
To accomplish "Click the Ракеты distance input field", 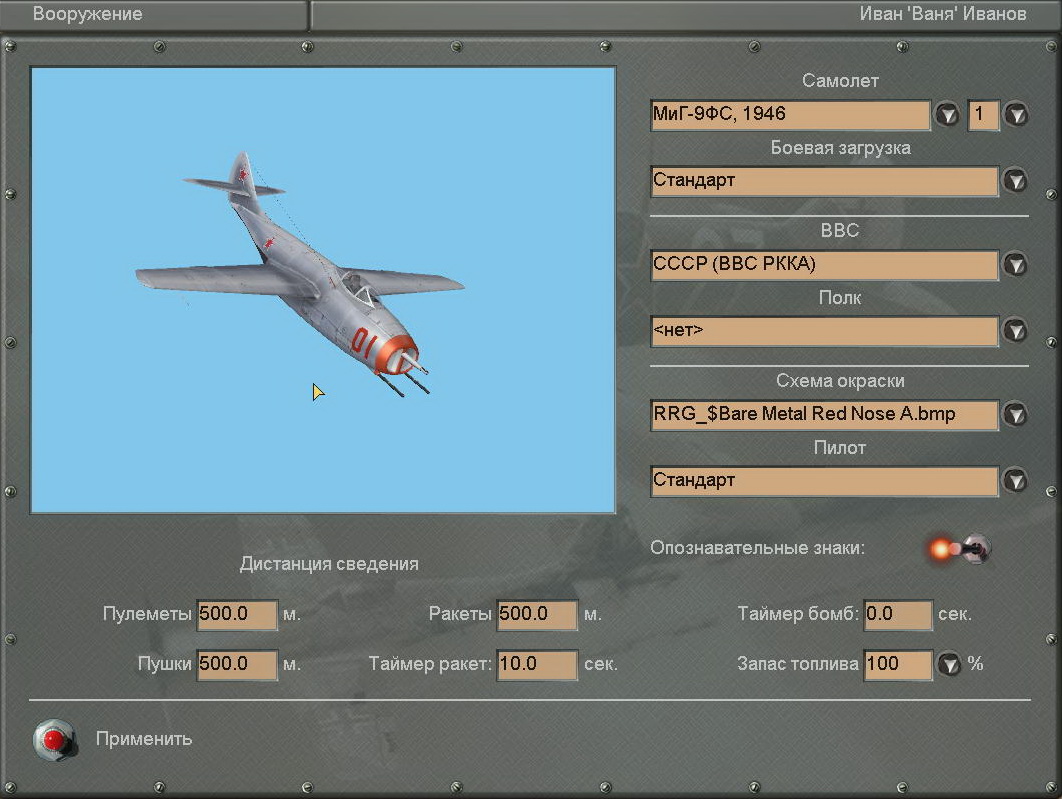I will pos(537,614).
